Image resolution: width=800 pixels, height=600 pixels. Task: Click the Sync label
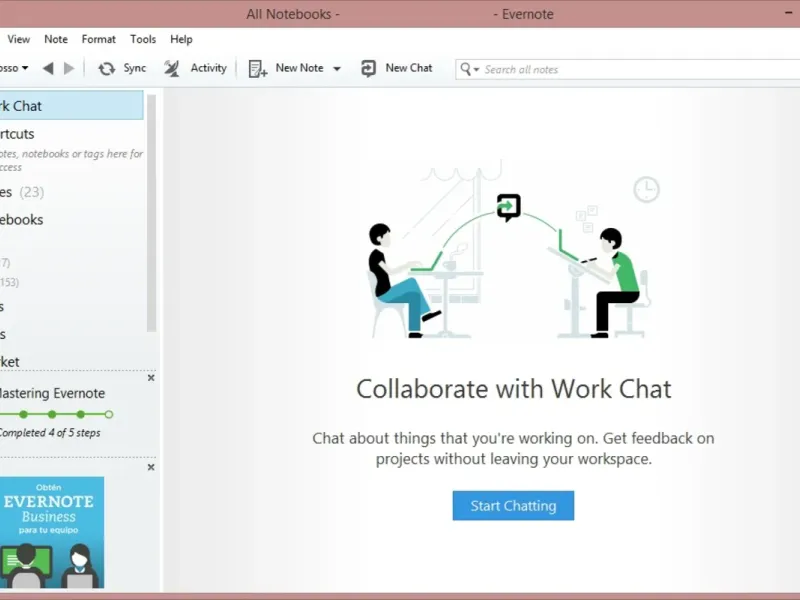pos(135,68)
